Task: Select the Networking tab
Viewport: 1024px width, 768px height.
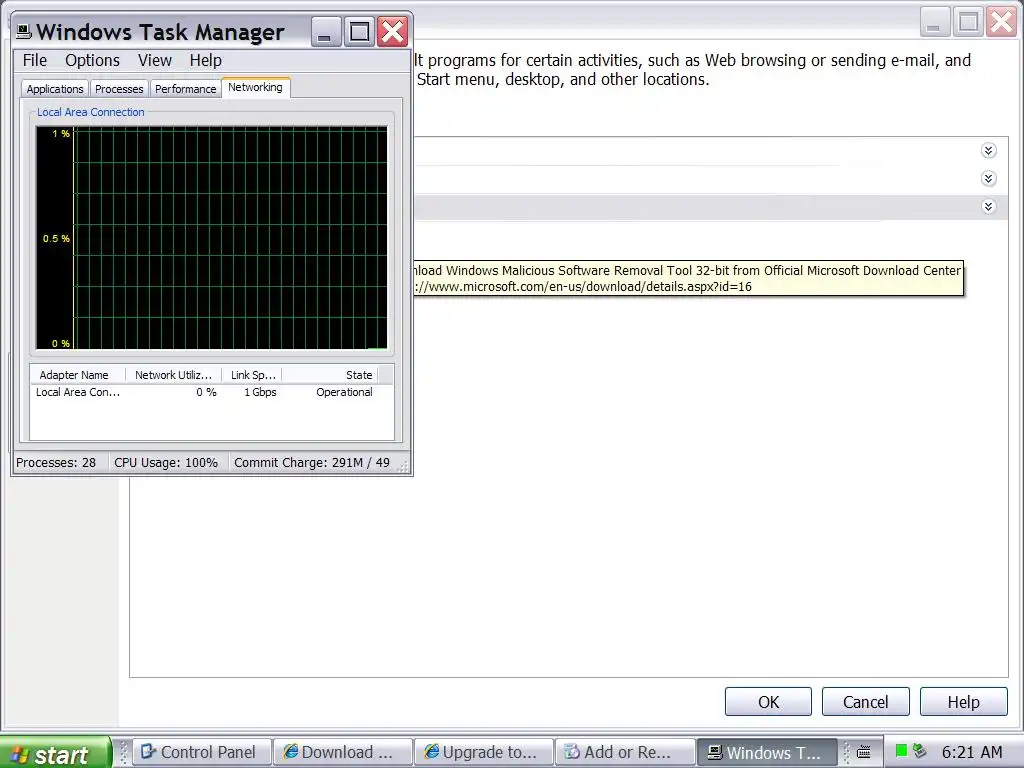Action: pyautogui.click(x=255, y=88)
